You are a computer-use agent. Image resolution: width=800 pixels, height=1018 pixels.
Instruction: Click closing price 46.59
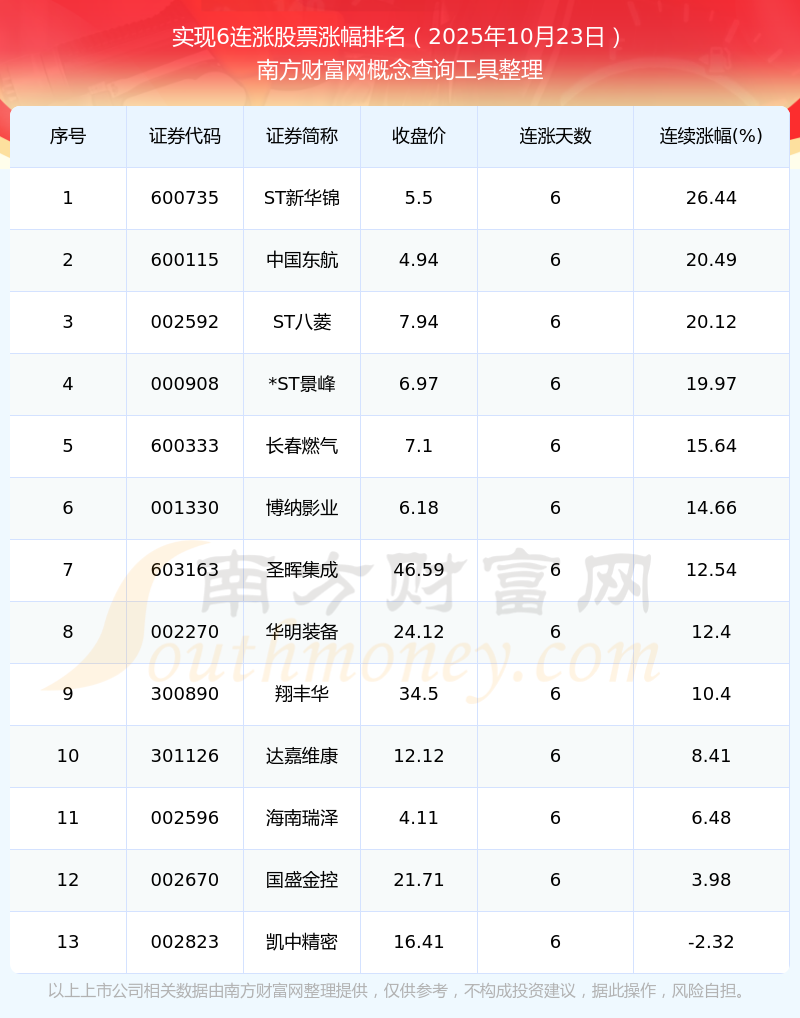pyautogui.click(x=419, y=570)
